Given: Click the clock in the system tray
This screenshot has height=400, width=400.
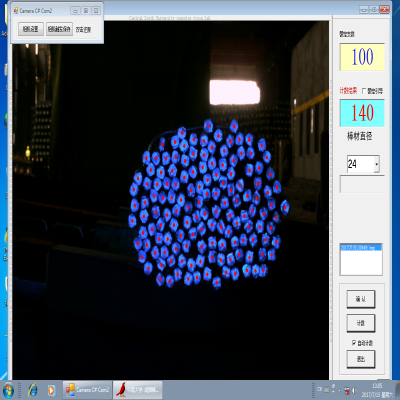Looking at the screenshot, I should pos(377,390).
